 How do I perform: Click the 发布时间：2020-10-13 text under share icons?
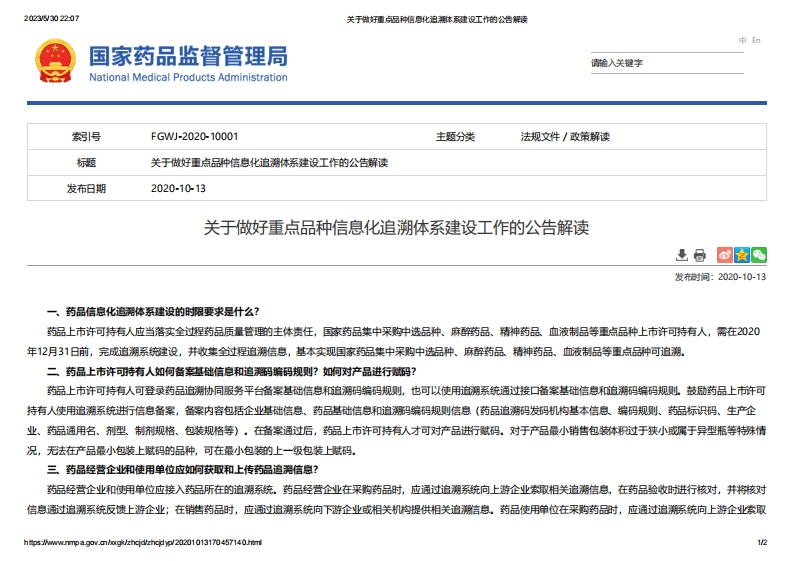pyautogui.click(x=719, y=277)
